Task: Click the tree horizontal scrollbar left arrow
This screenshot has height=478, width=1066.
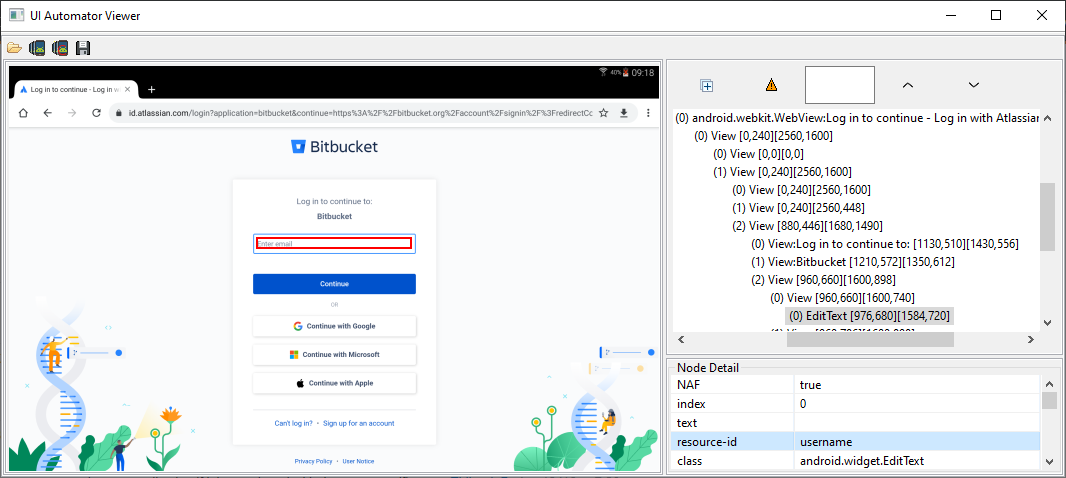Action: (682, 339)
